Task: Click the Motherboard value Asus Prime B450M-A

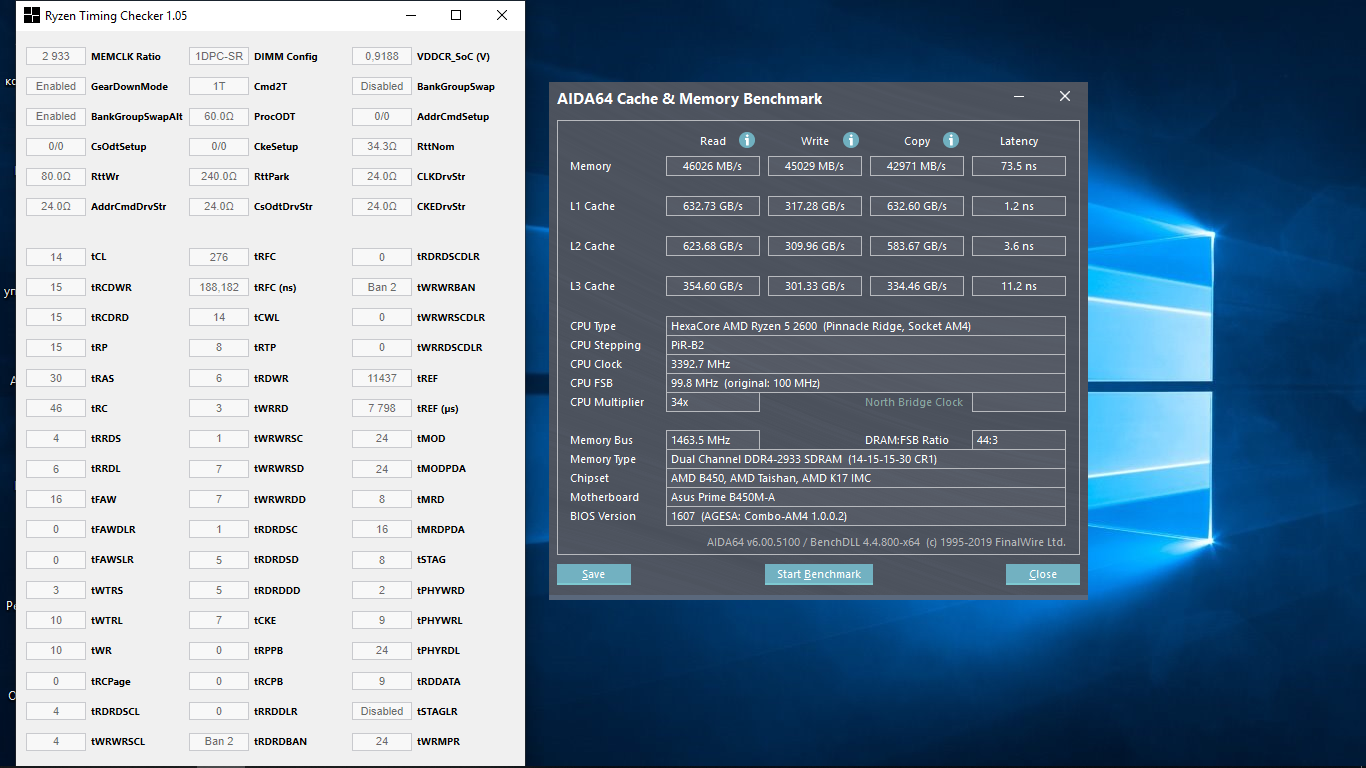Action: coord(866,497)
